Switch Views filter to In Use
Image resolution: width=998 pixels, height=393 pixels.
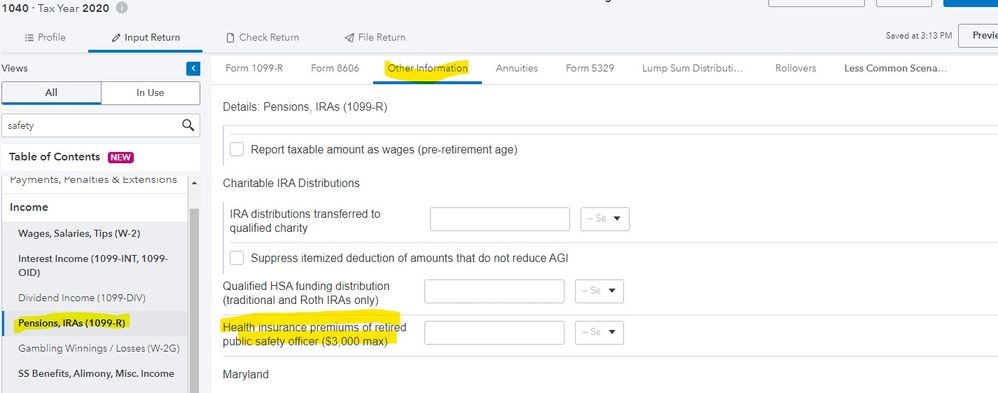(x=150, y=92)
